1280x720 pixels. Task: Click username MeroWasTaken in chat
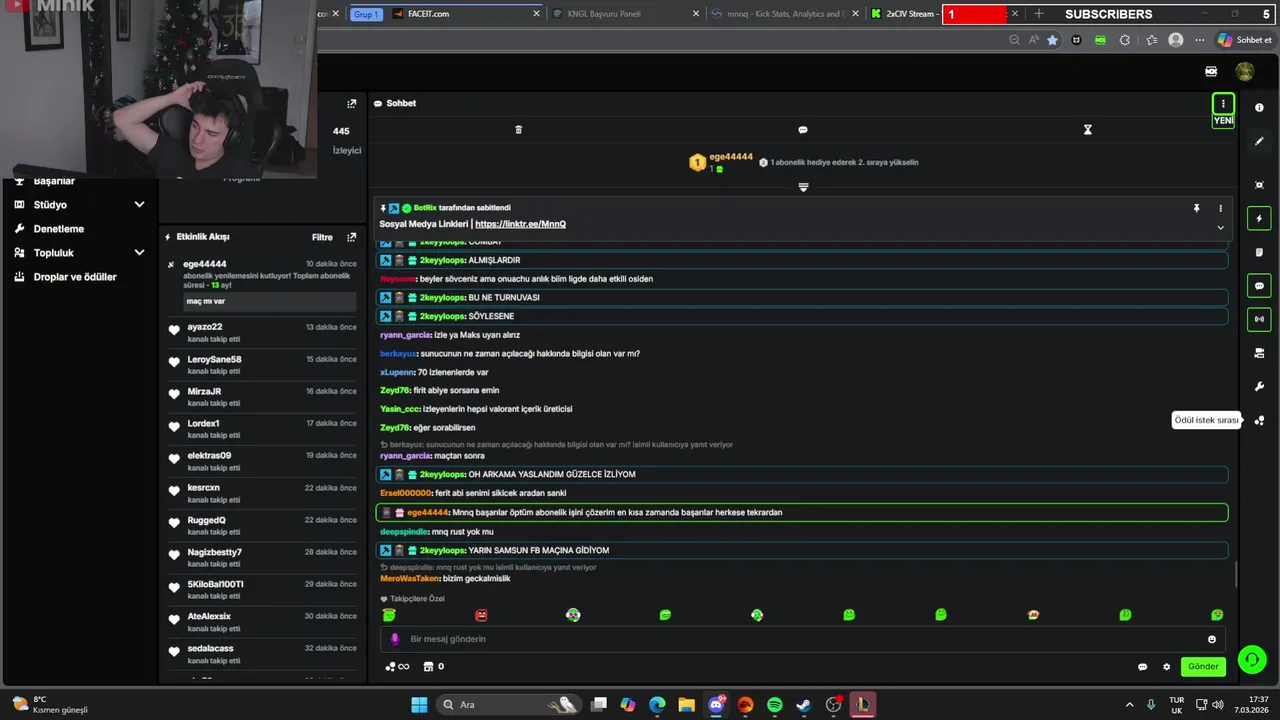pos(410,578)
